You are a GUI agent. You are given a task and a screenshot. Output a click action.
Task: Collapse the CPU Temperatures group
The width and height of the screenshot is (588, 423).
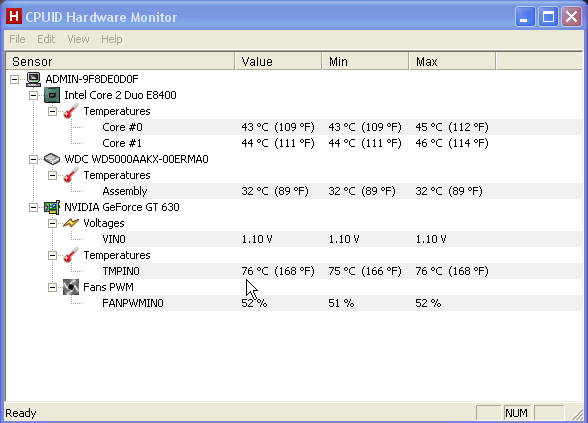coord(52,111)
